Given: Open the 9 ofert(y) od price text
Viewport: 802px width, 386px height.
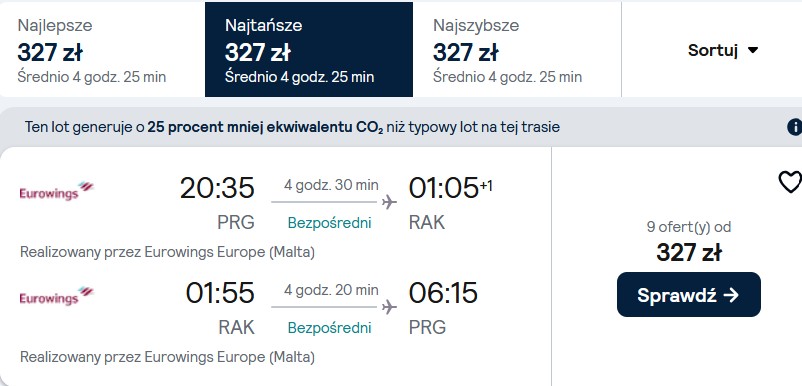Looking at the screenshot, I should click(689, 226).
